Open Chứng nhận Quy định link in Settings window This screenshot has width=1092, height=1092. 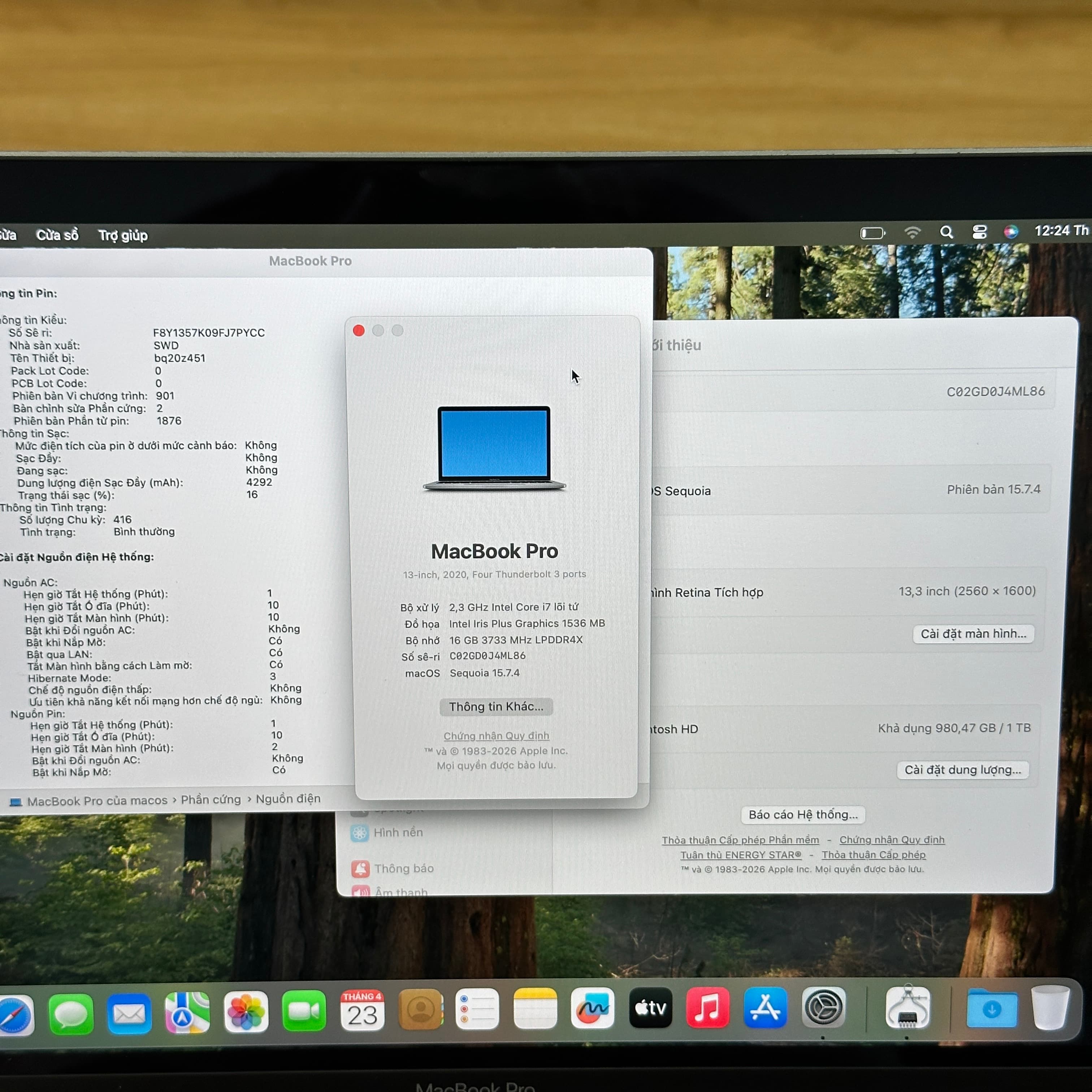point(892,840)
